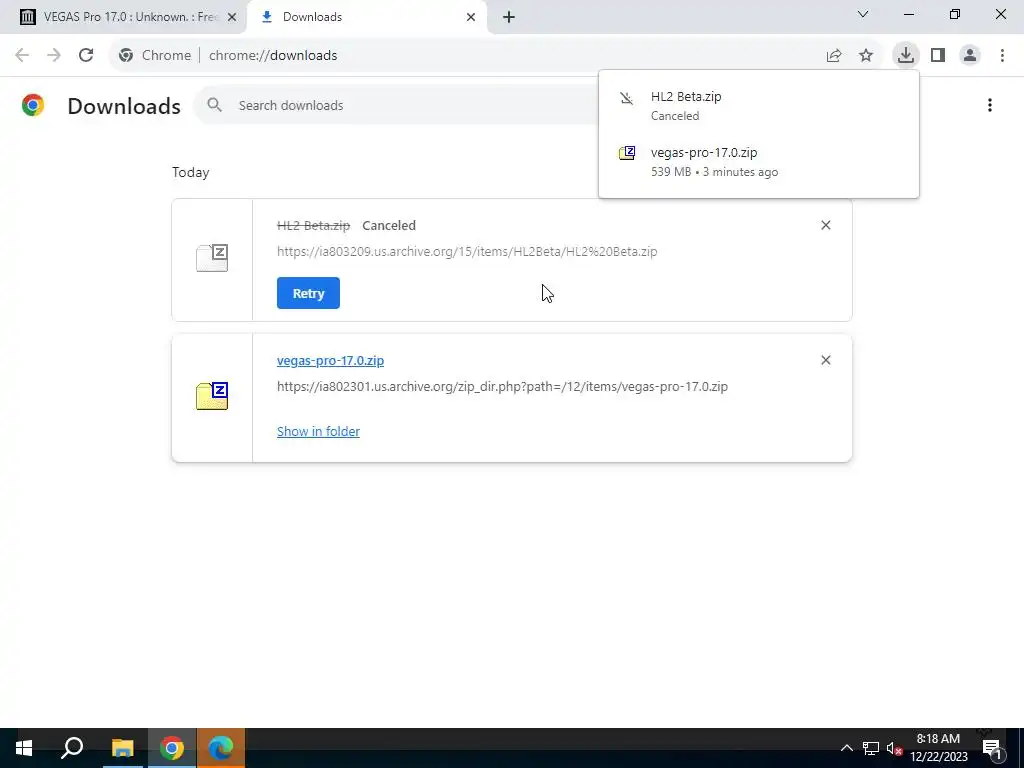Select the Downloads tab
Image resolution: width=1024 pixels, height=768 pixels.
(x=366, y=17)
